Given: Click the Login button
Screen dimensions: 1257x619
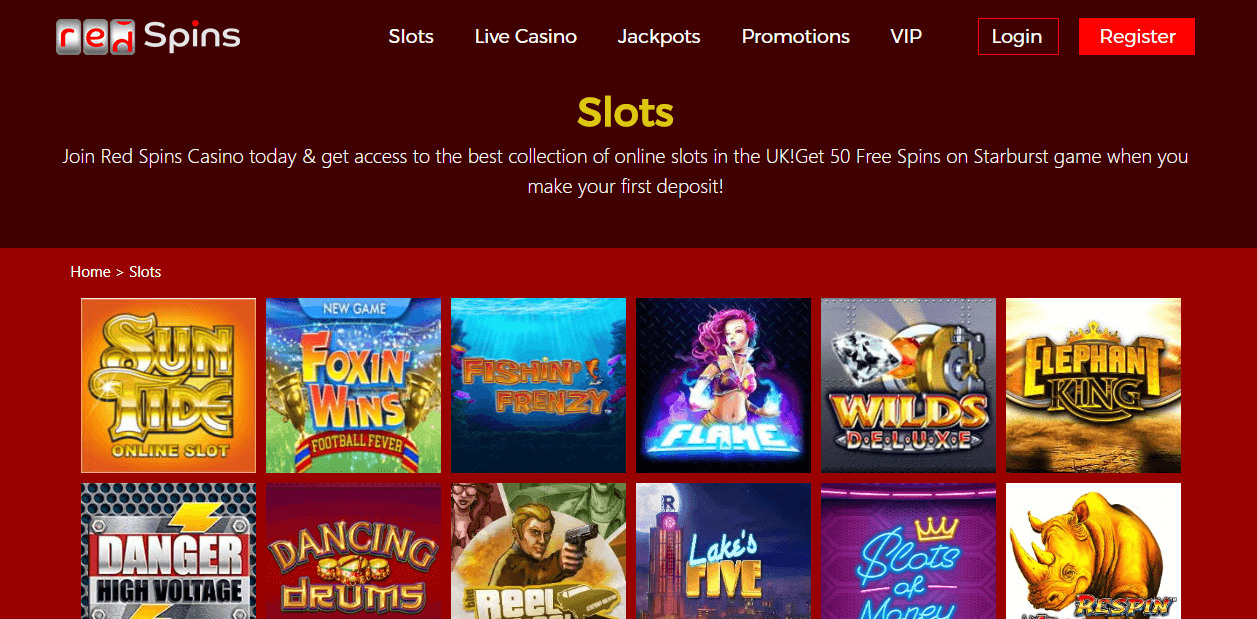Looking at the screenshot, I should pos(1018,37).
